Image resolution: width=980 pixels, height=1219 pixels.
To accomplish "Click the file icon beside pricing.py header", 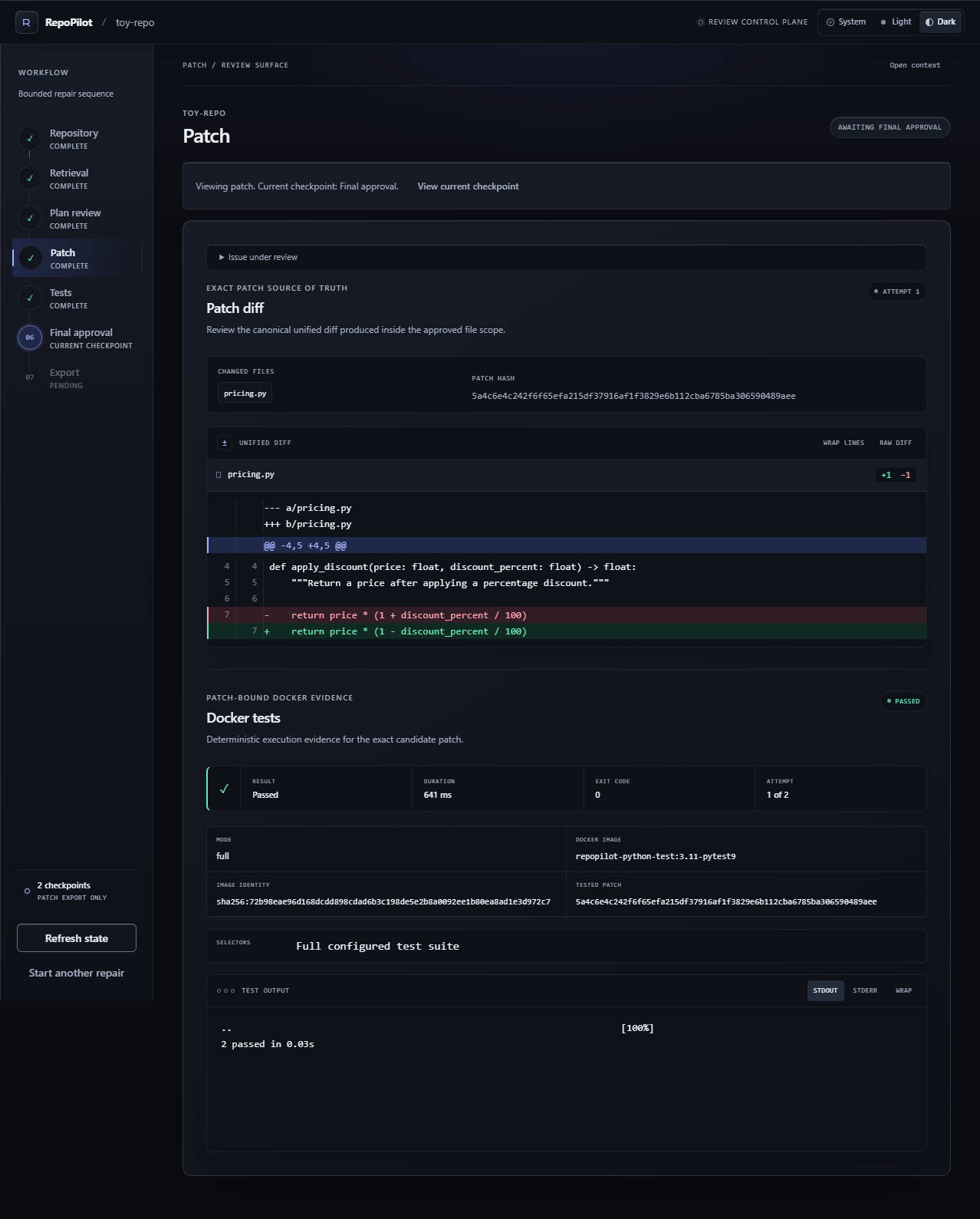I will pos(219,475).
